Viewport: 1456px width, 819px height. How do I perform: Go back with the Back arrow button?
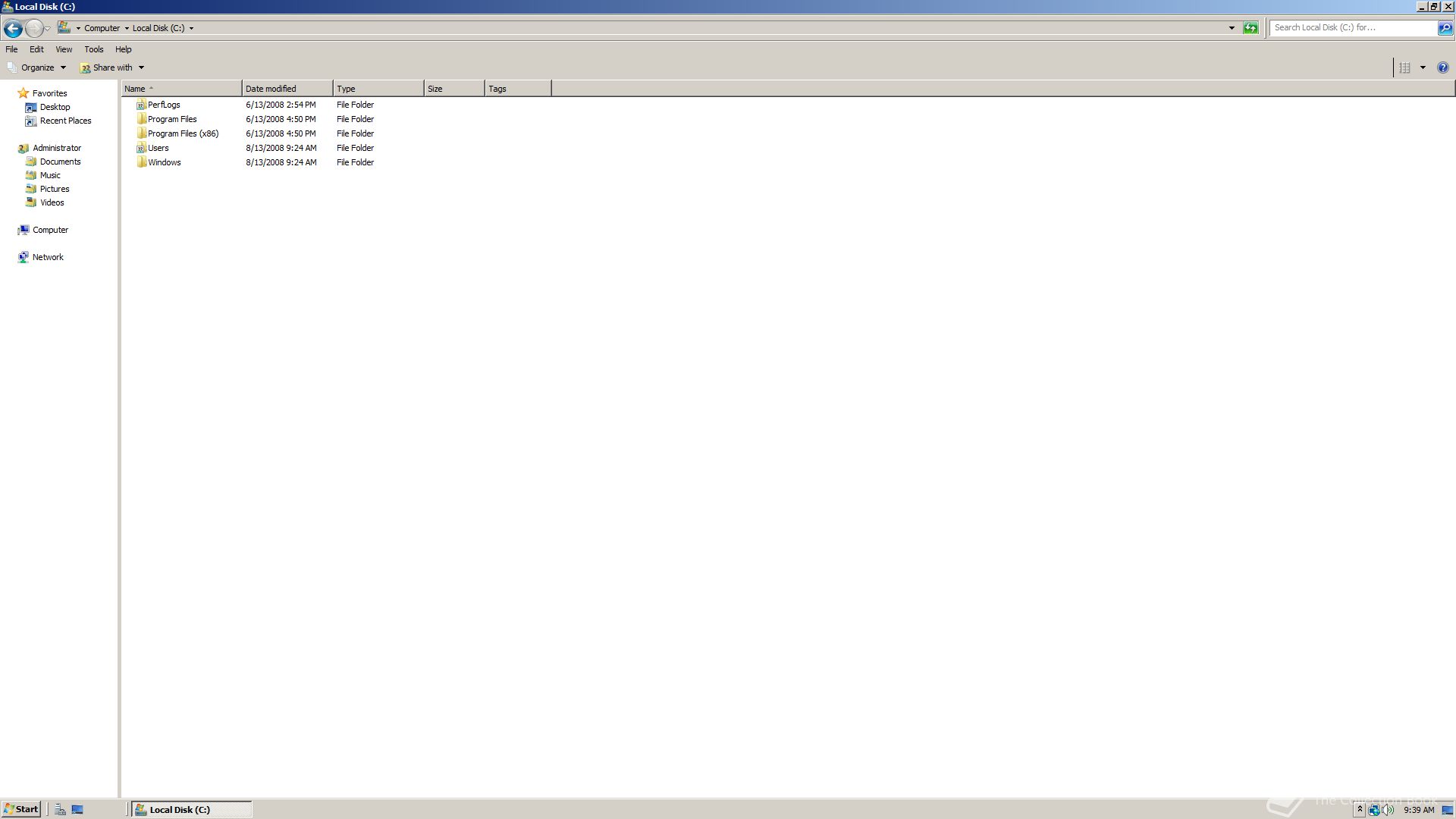tap(13, 28)
